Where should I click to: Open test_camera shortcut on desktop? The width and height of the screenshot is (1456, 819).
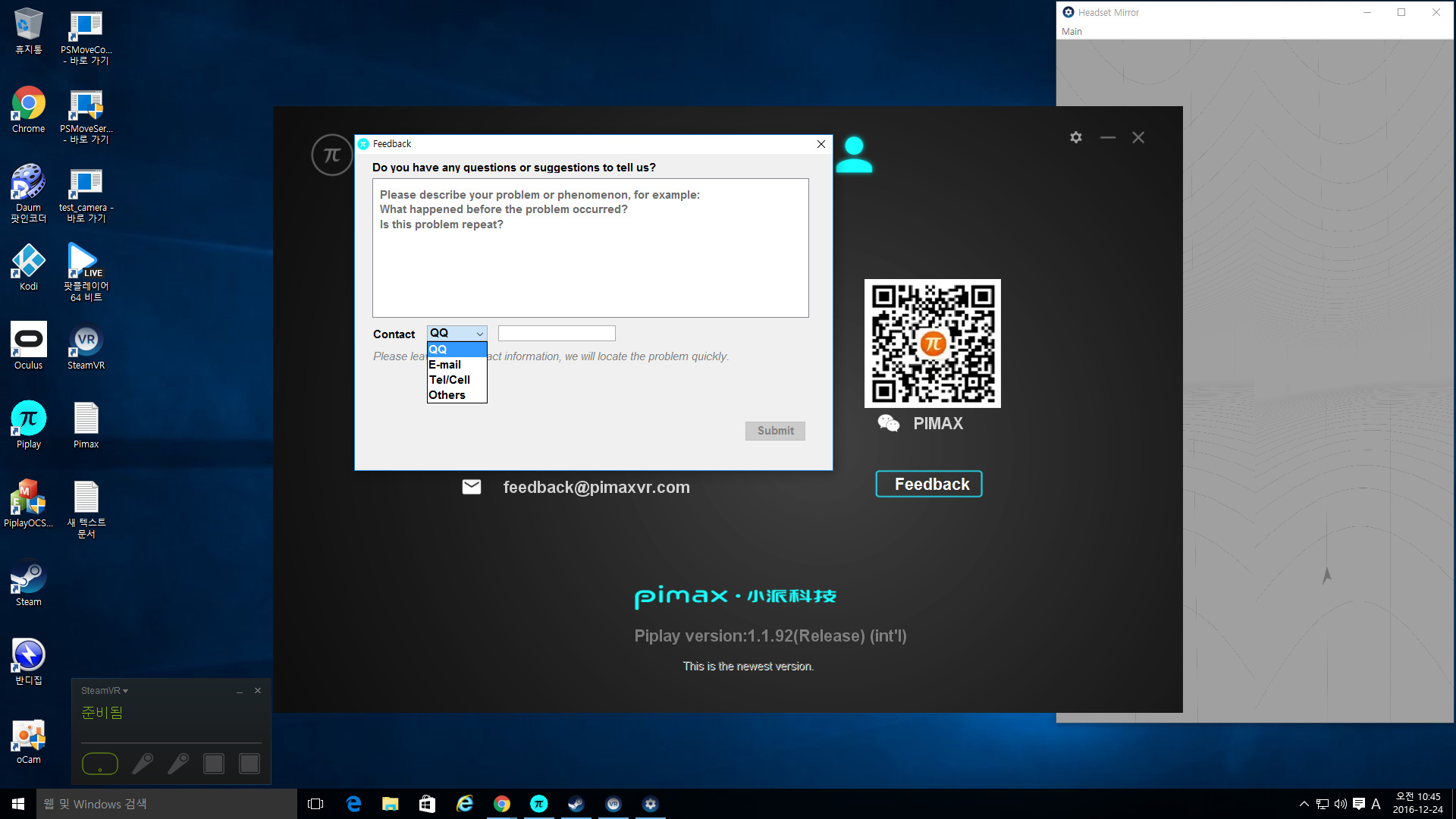tap(86, 193)
